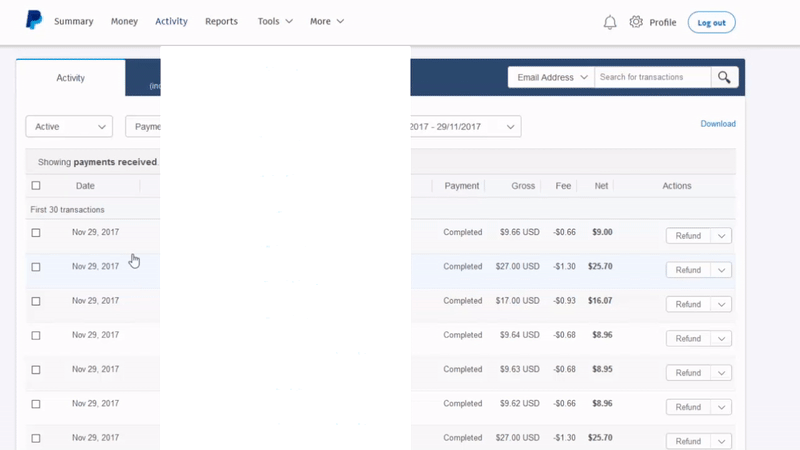Check the box for the $17.00 USD transaction
Viewport: 800px width, 450px height.
[36, 301]
